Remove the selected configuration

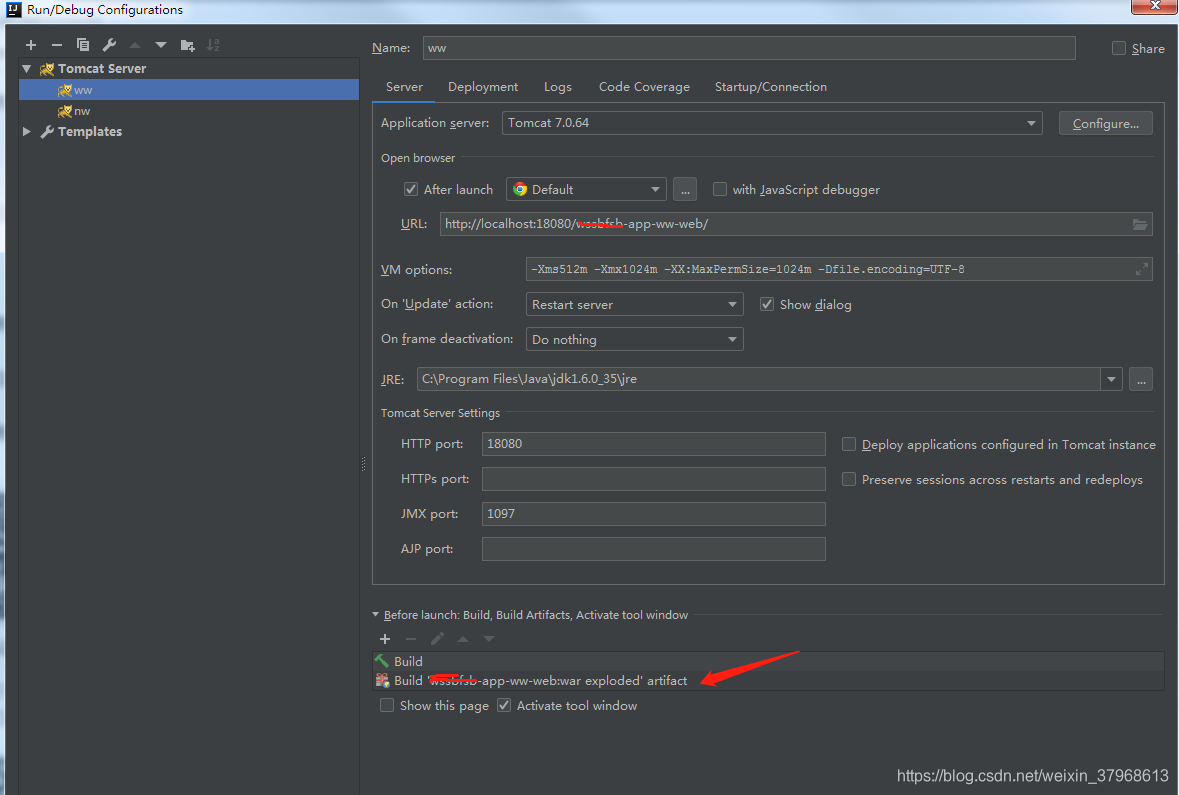click(57, 44)
